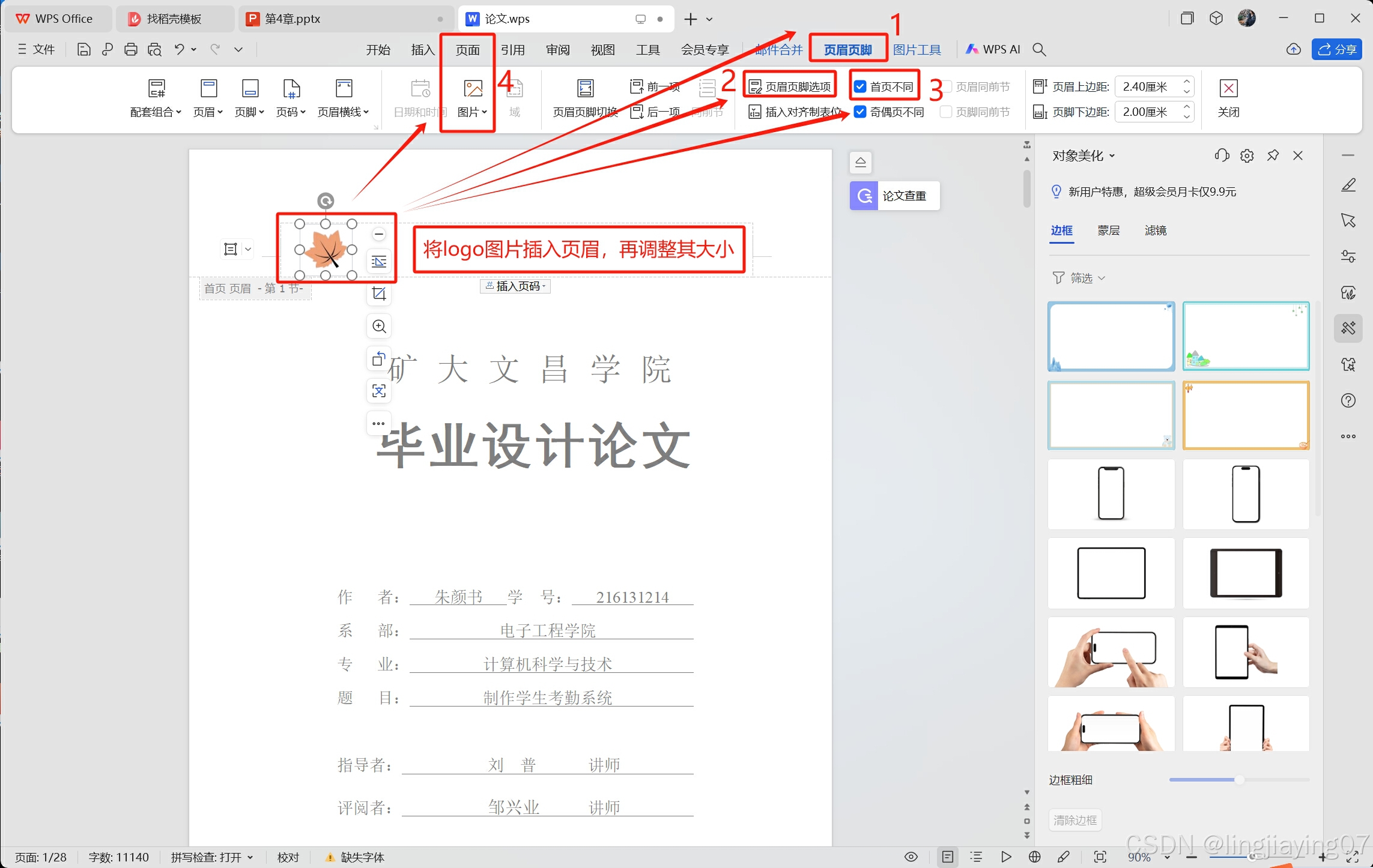Click the 边框粗细 slider handle
This screenshot has height=868, width=1373.
[1238, 780]
